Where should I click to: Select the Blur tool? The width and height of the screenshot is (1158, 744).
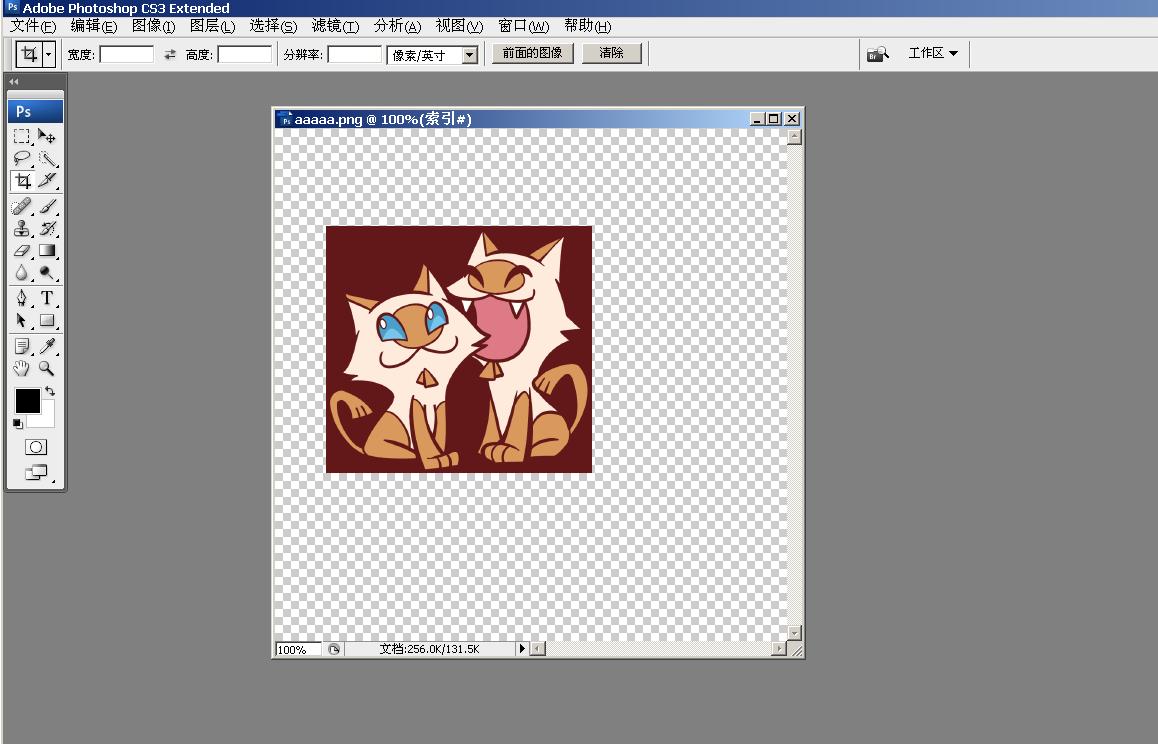[x=21, y=273]
